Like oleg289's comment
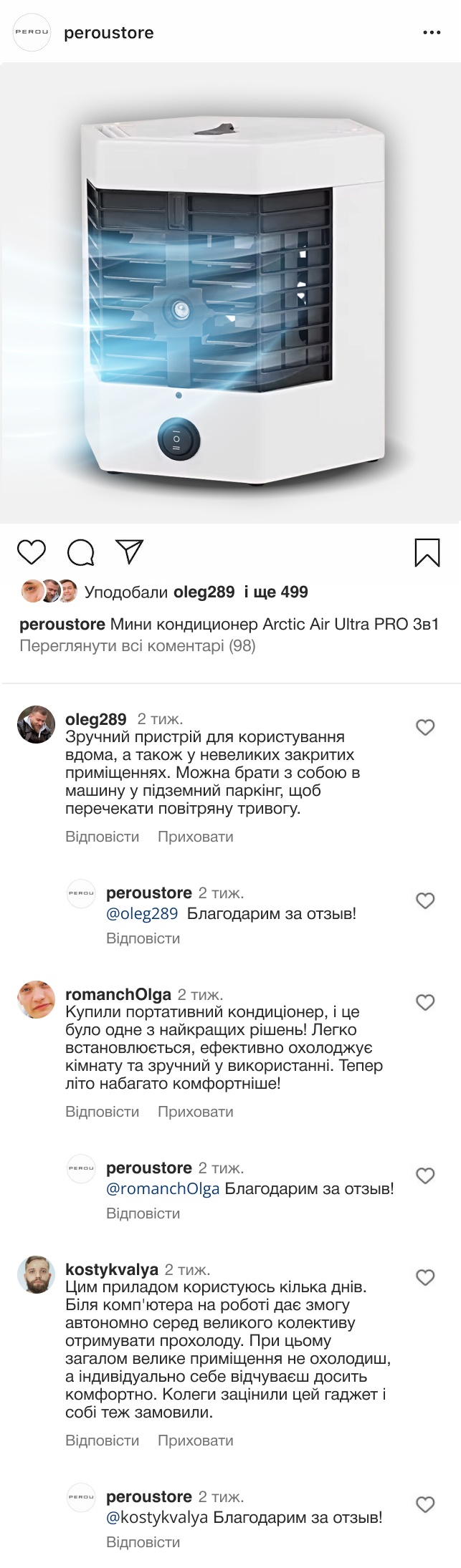Screen dimensions: 461x1568 click(426, 728)
